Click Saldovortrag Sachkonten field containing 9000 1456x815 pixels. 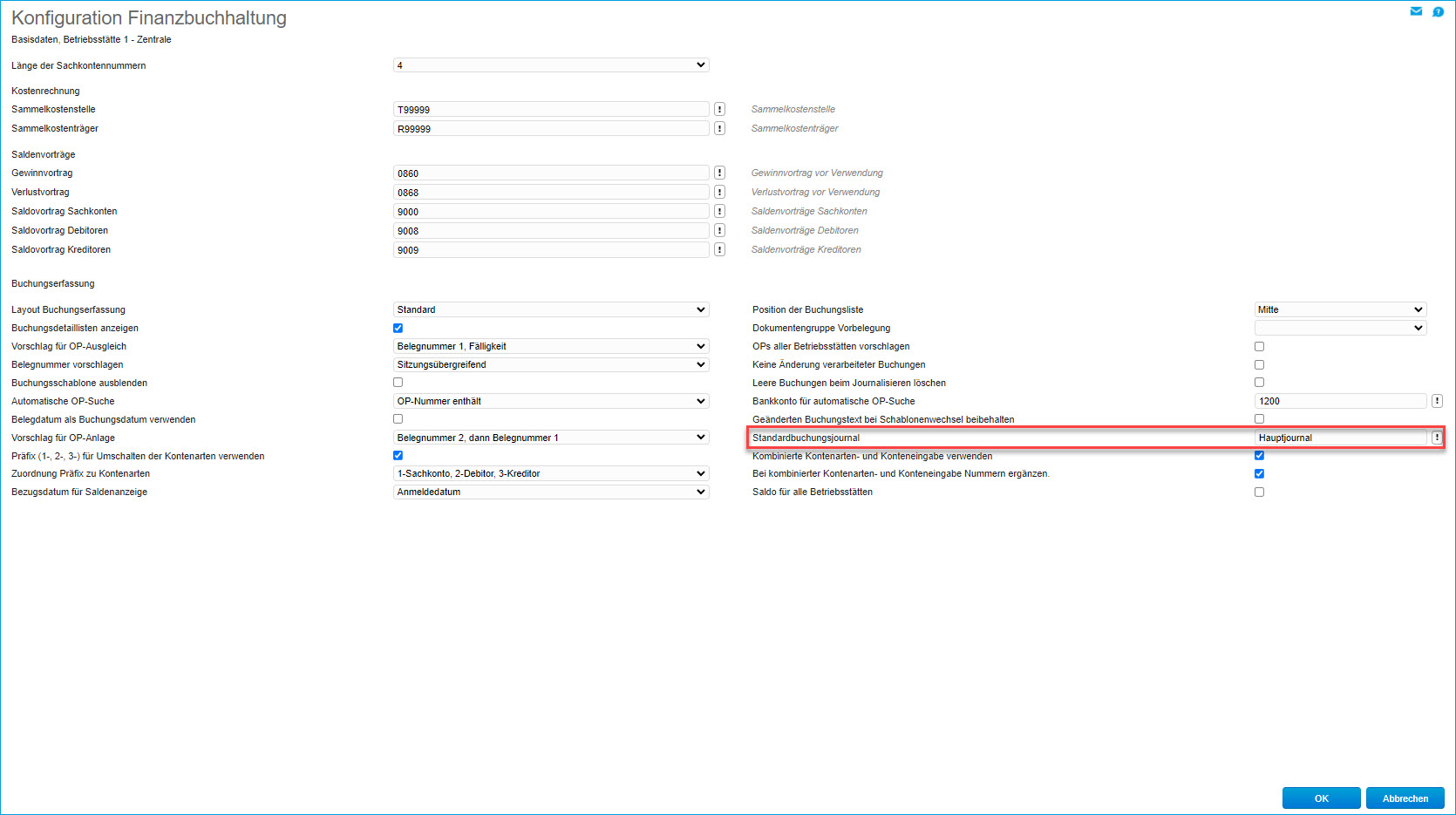551,212
